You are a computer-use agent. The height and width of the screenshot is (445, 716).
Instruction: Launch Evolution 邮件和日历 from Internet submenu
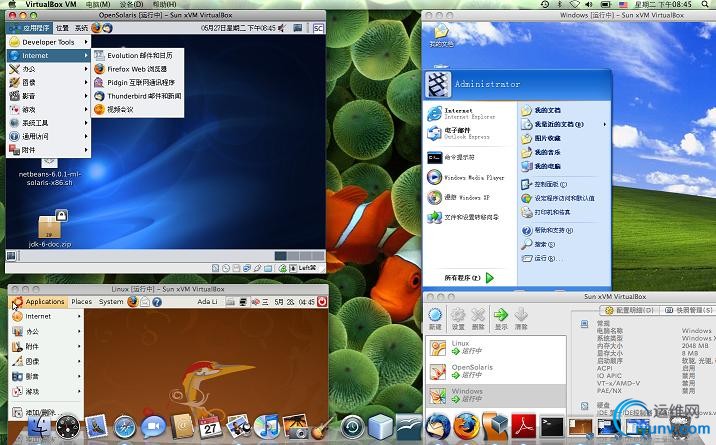[138, 55]
